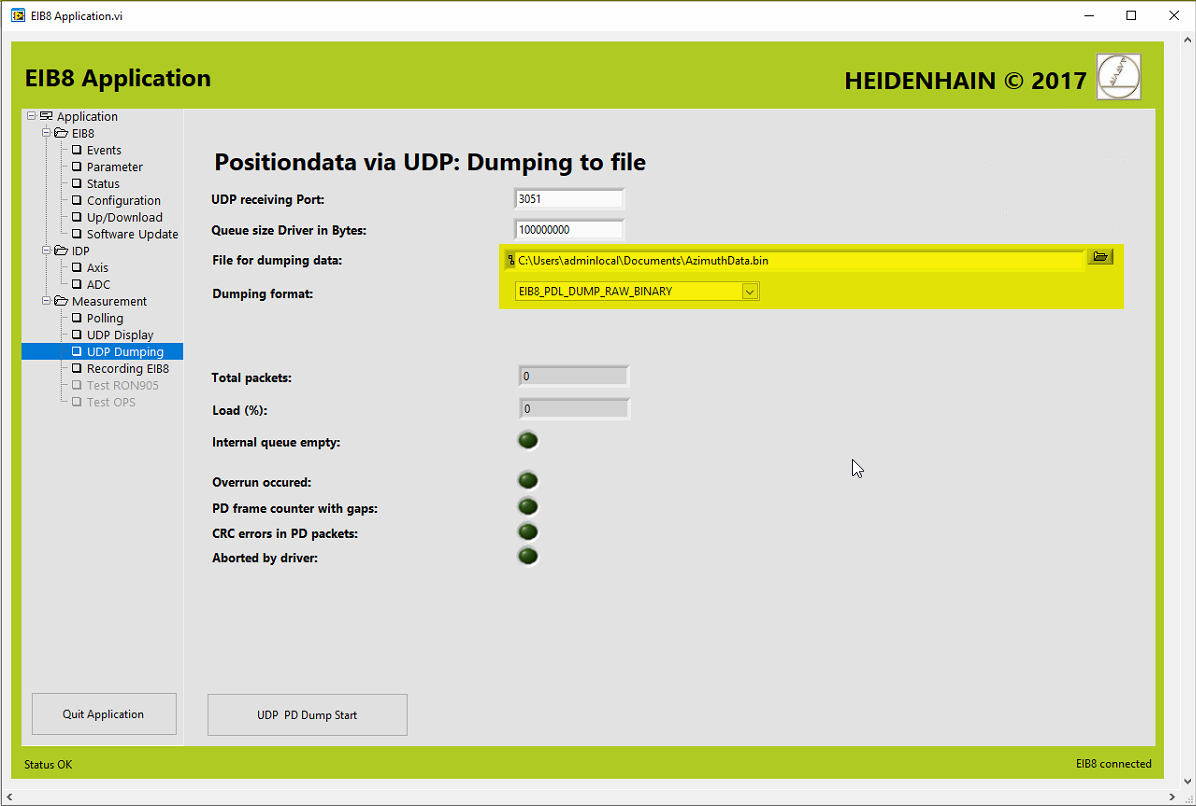Select Events in the EIB8 tree

pos(104,150)
